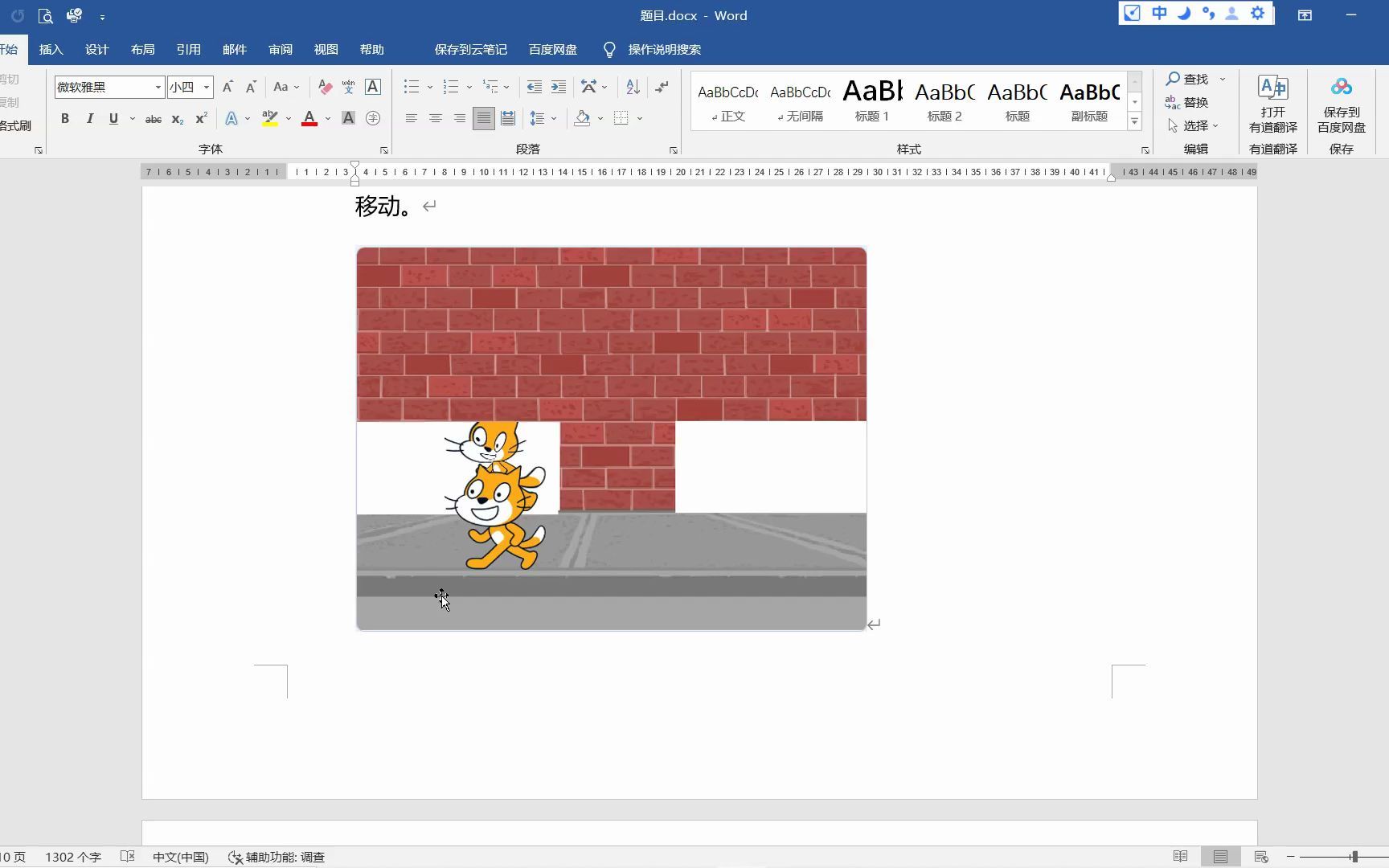Select the Scratch cat picture

coord(611,439)
